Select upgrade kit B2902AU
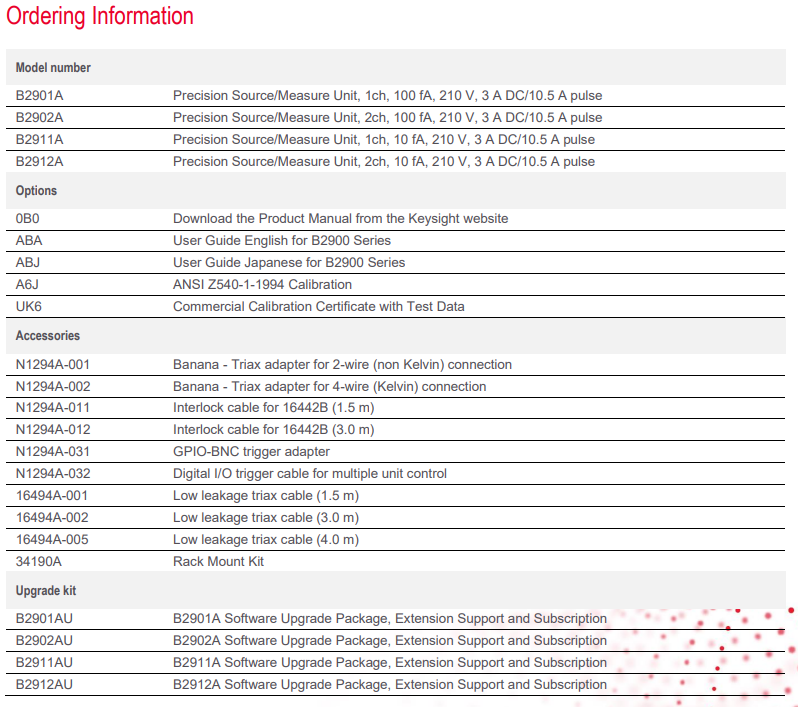This screenshot has width=798, height=707. [x=44, y=640]
